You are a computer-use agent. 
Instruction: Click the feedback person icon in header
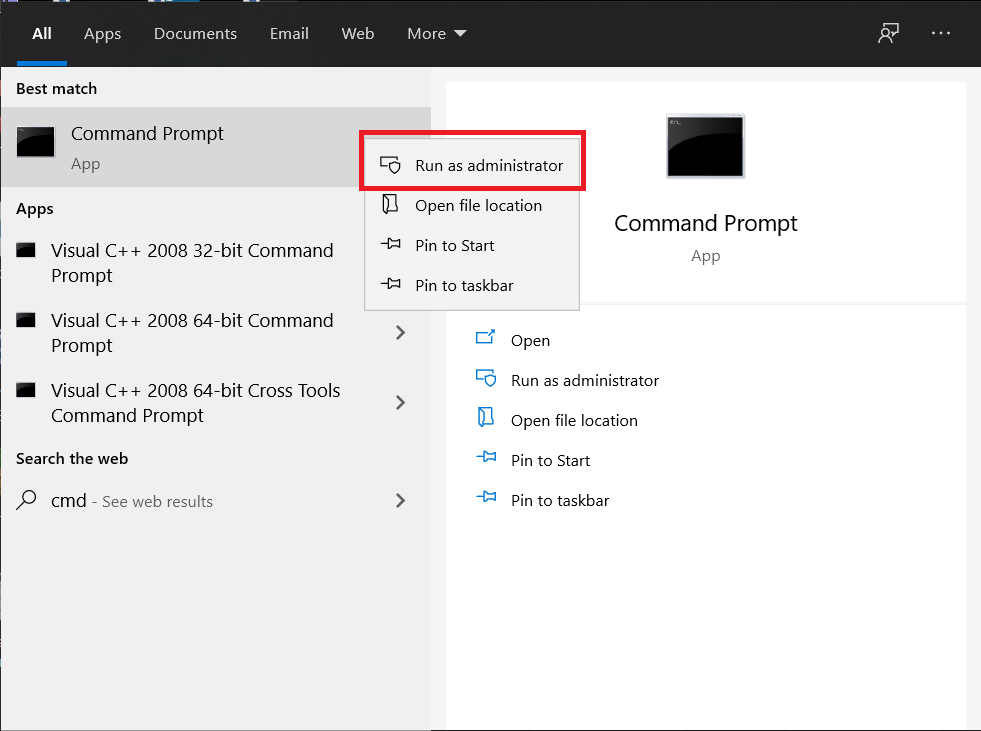[888, 33]
